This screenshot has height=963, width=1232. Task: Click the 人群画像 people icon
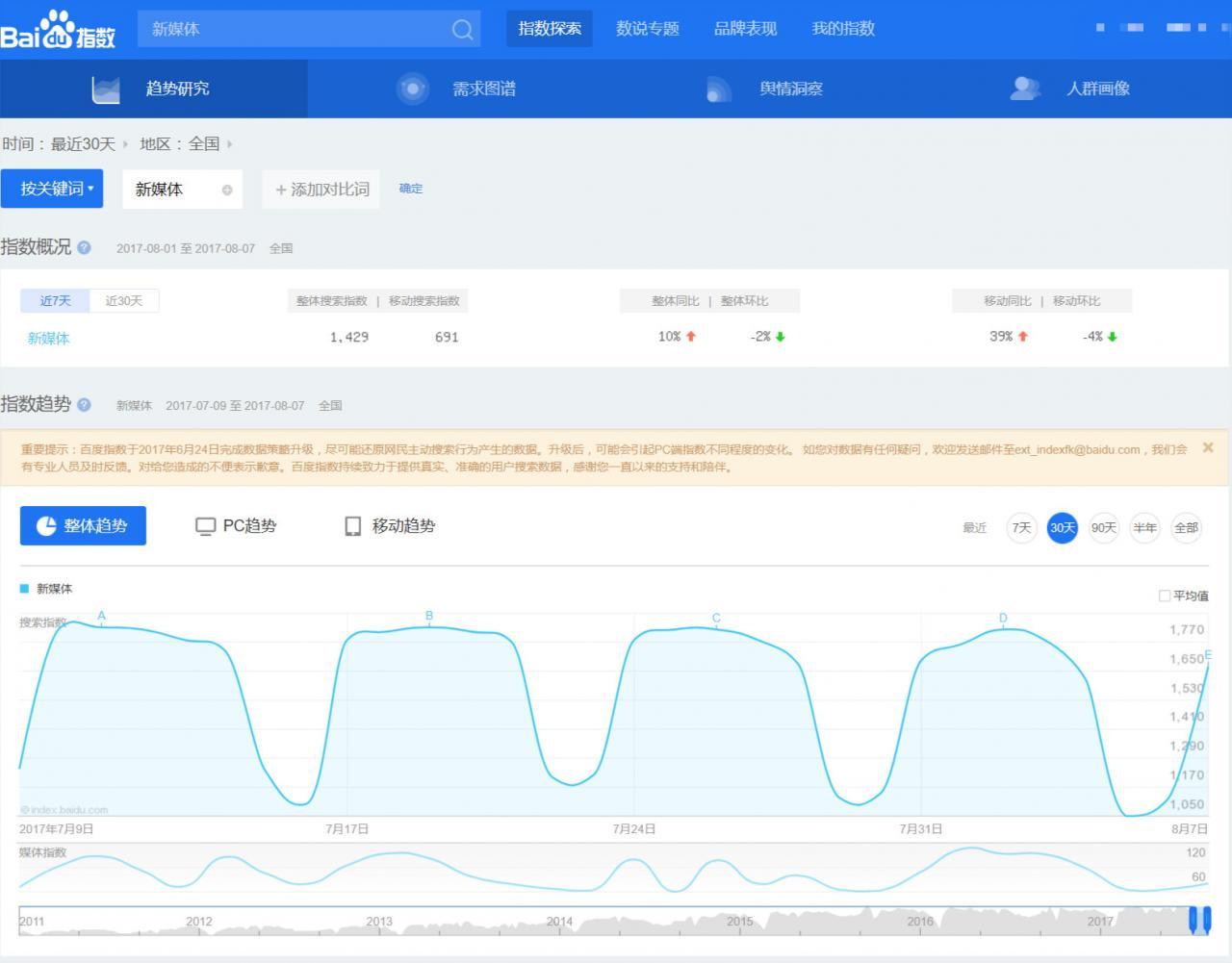coord(1025,89)
